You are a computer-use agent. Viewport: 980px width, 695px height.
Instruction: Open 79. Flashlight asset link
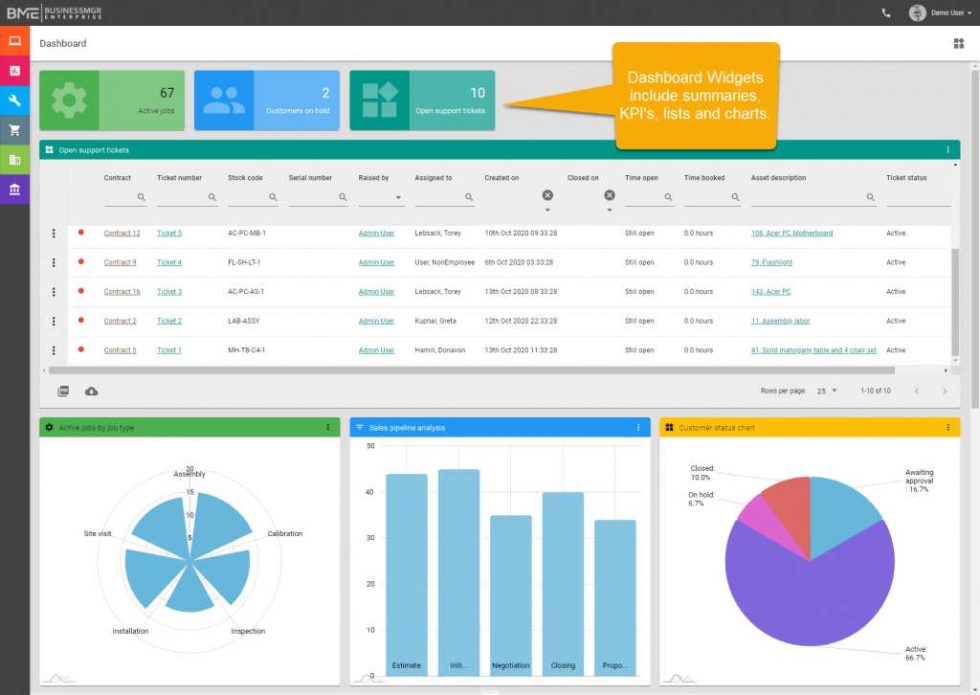point(772,262)
